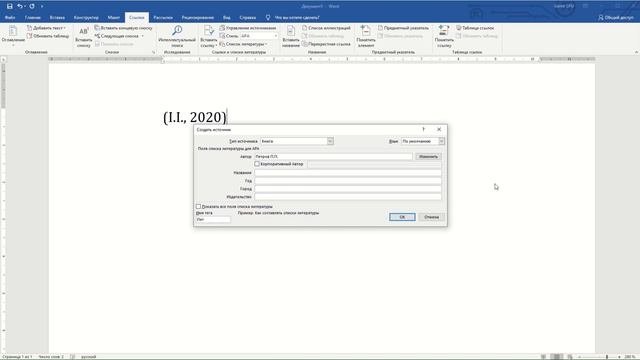The width and height of the screenshot is (640, 360).
Task: Click Пометить ссылку
Action: [444, 36]
